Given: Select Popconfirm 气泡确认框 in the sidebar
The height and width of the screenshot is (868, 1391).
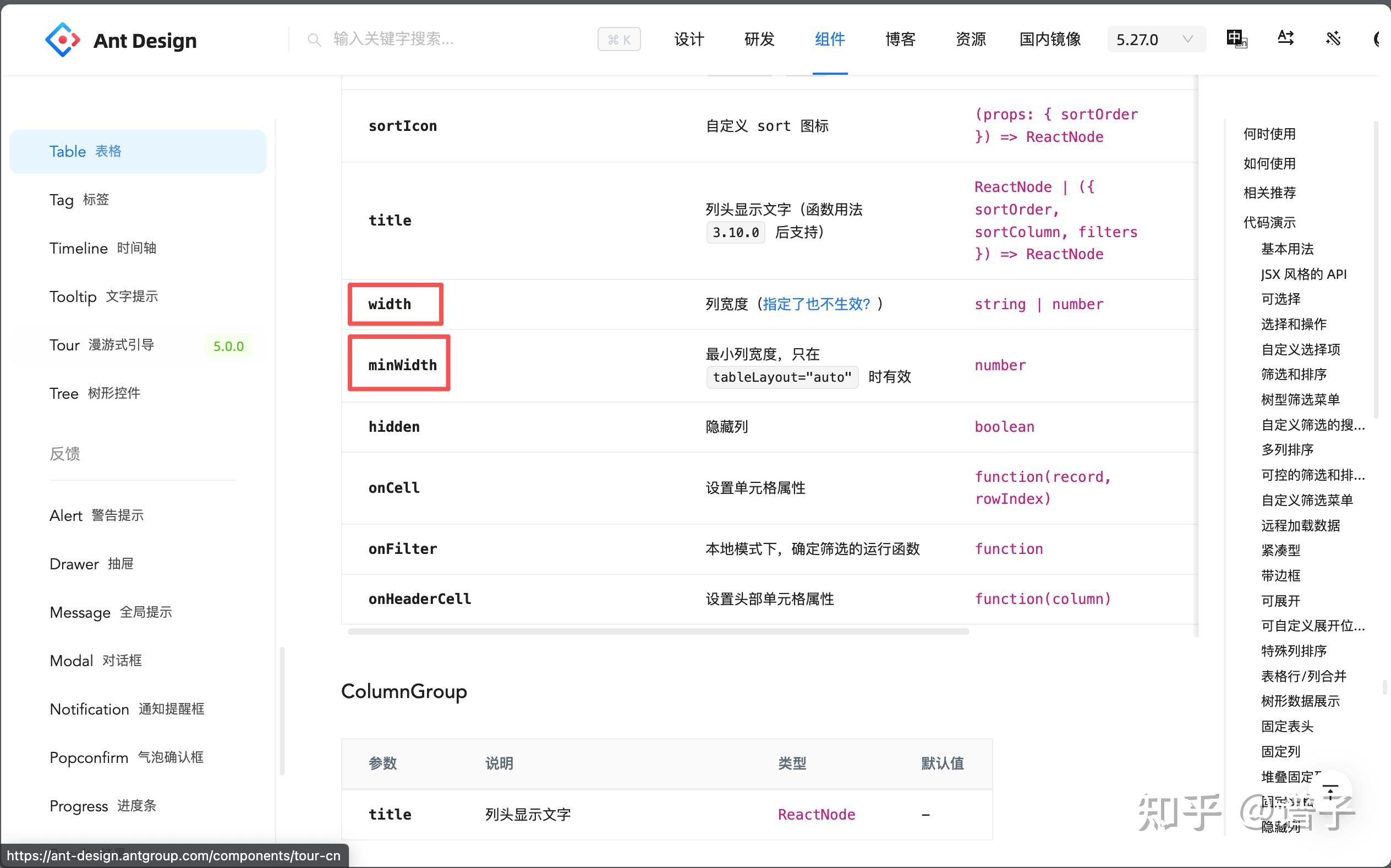Looking at the screenshot, I should tap(138, 758).
